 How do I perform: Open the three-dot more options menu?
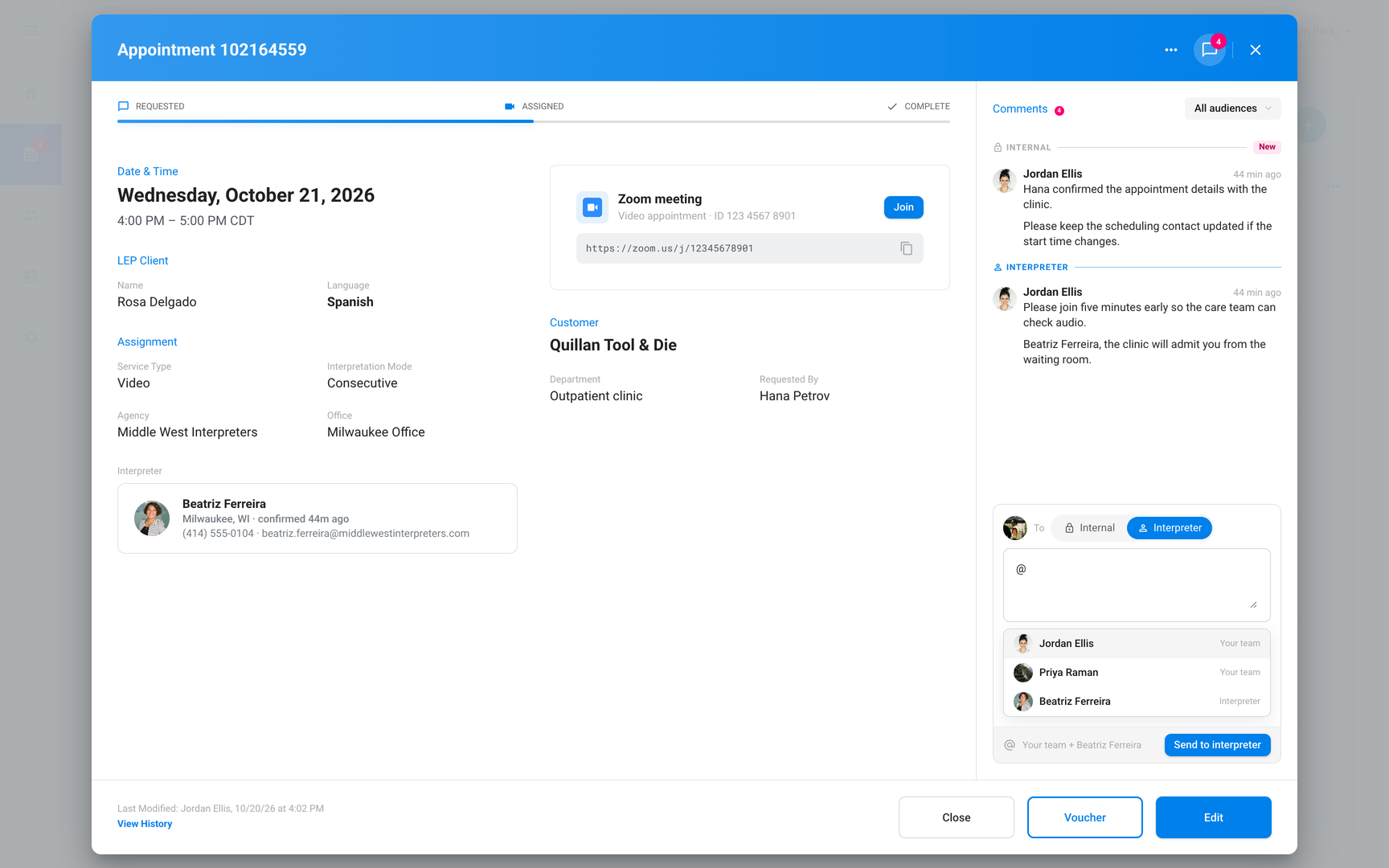(1170, 50)
